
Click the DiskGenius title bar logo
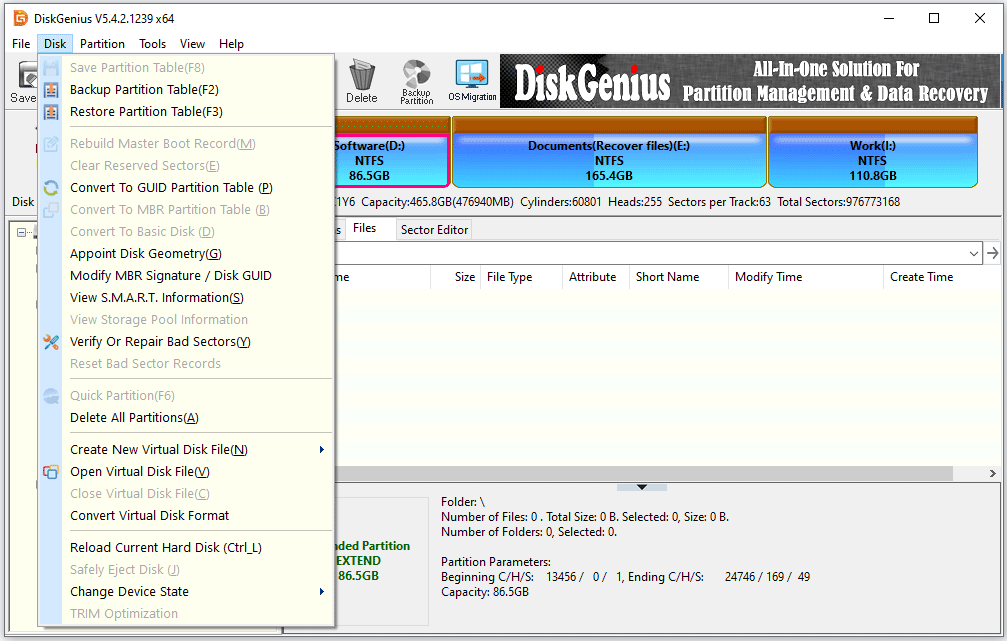(x=21, y=19)
